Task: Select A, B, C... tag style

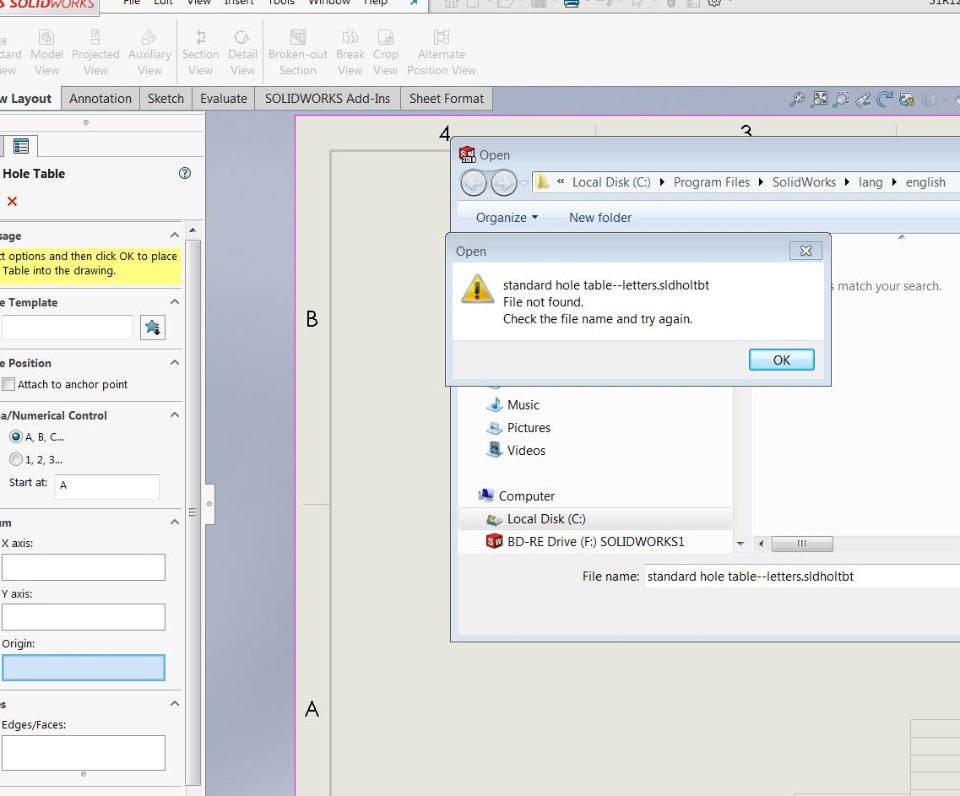Action: click(x=16, y=437)
